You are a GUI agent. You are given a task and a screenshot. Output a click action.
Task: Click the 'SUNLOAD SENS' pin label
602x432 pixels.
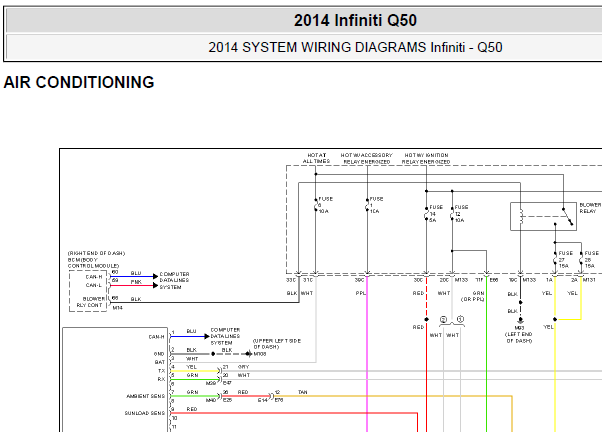(145, 413)
